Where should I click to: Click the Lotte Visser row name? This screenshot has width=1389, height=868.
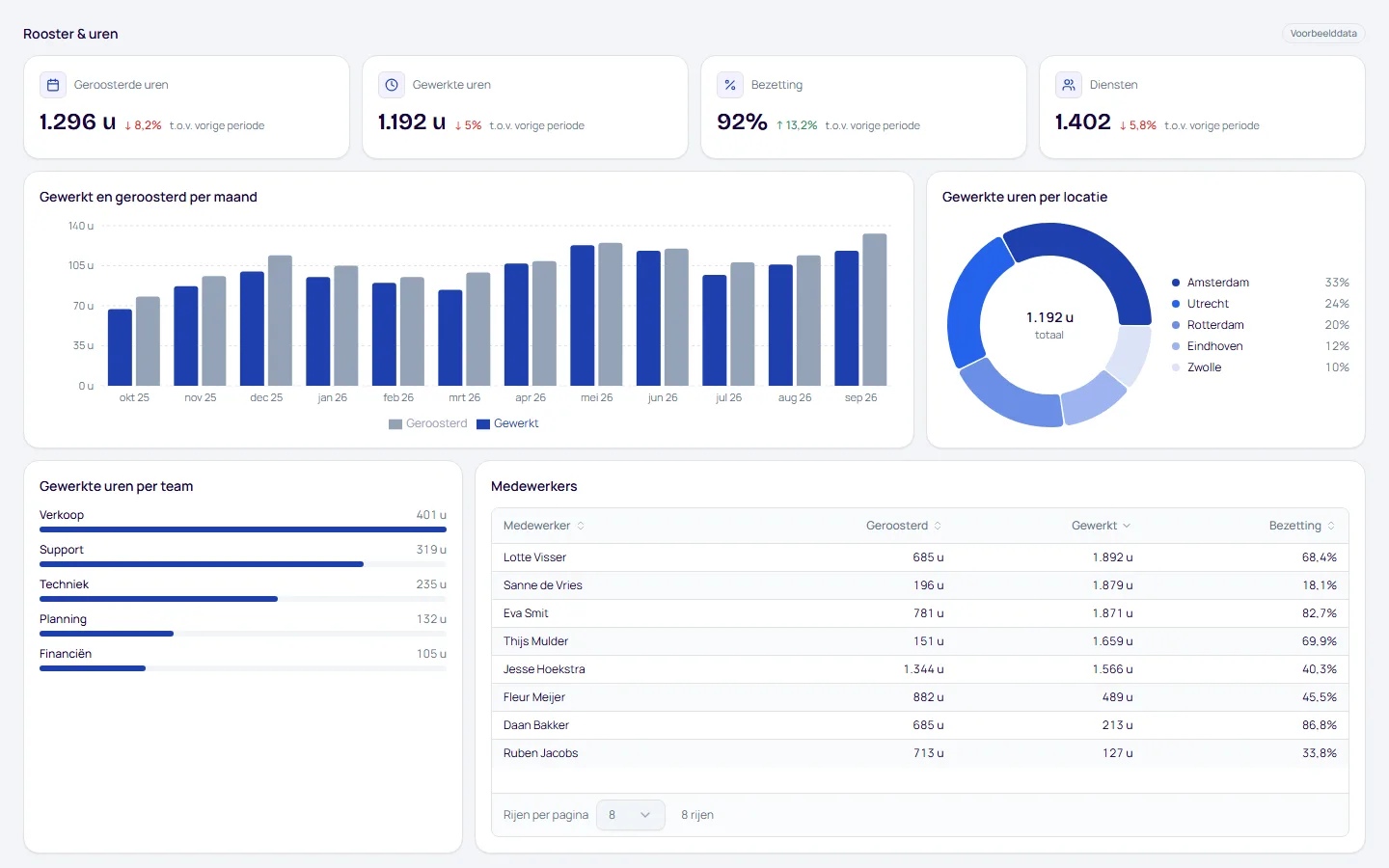tap(534, 557)
